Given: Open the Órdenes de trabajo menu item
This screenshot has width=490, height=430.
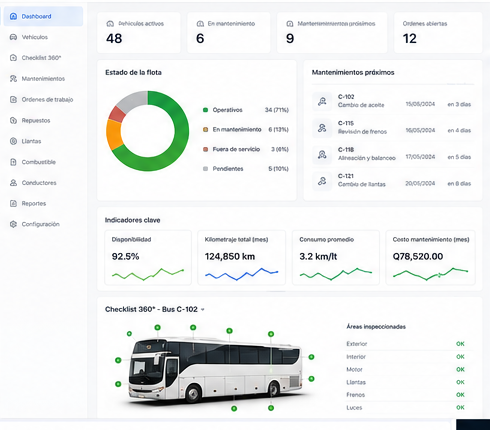Looking at the screenshot, I should pyautogui.click(x=43, y=99).
